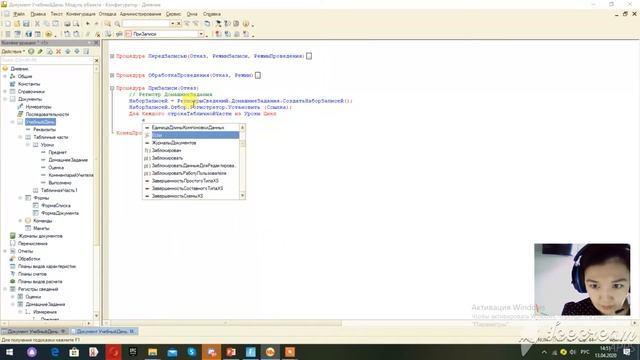This screenshot has width=640, height=360.
Task: Open Mail app from taskbar
Action: pyautogui.click(x=172, y=352)
